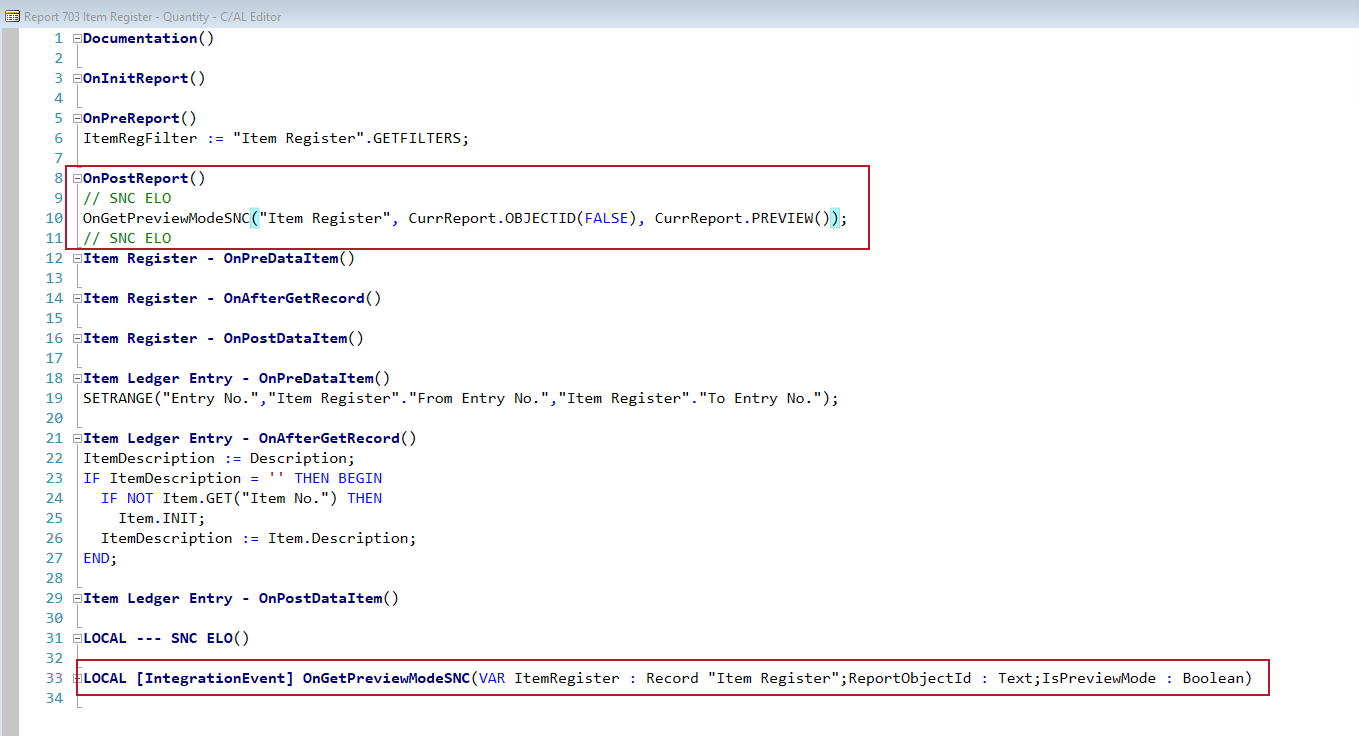This screenshot has width=1359, height=736.
Task: Click the END; statement on line 27
Action: point(100,558)
